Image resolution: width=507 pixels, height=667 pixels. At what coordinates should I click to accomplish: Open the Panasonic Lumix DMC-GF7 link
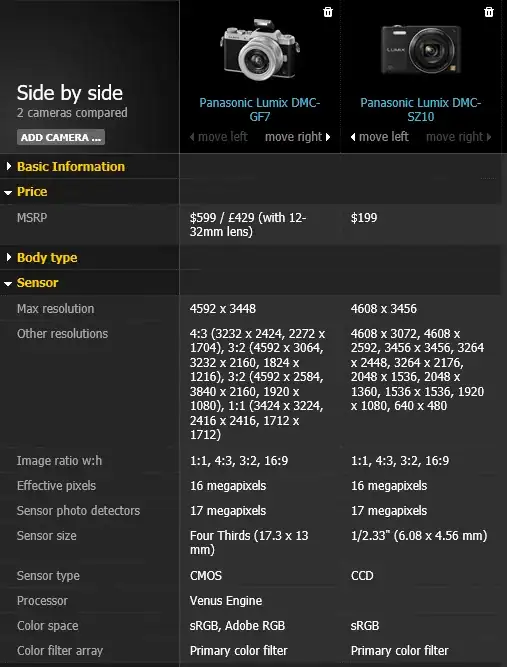coord(259,109)
